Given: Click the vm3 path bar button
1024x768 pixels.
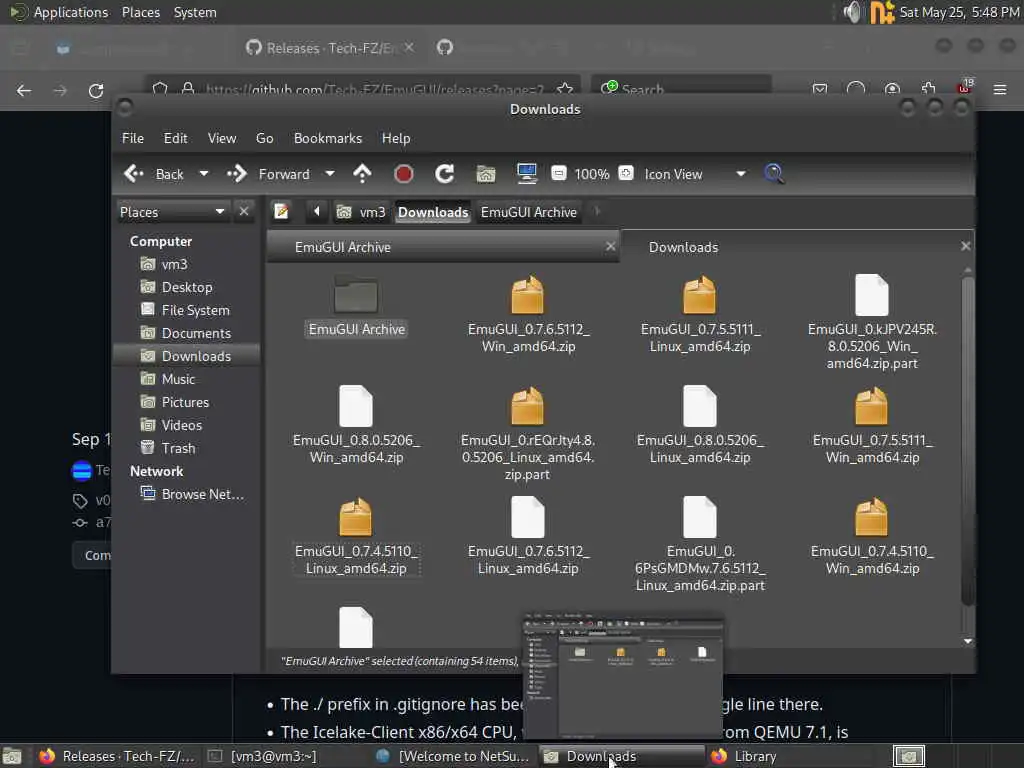Looking at the screenshot, I should point(361,212).
